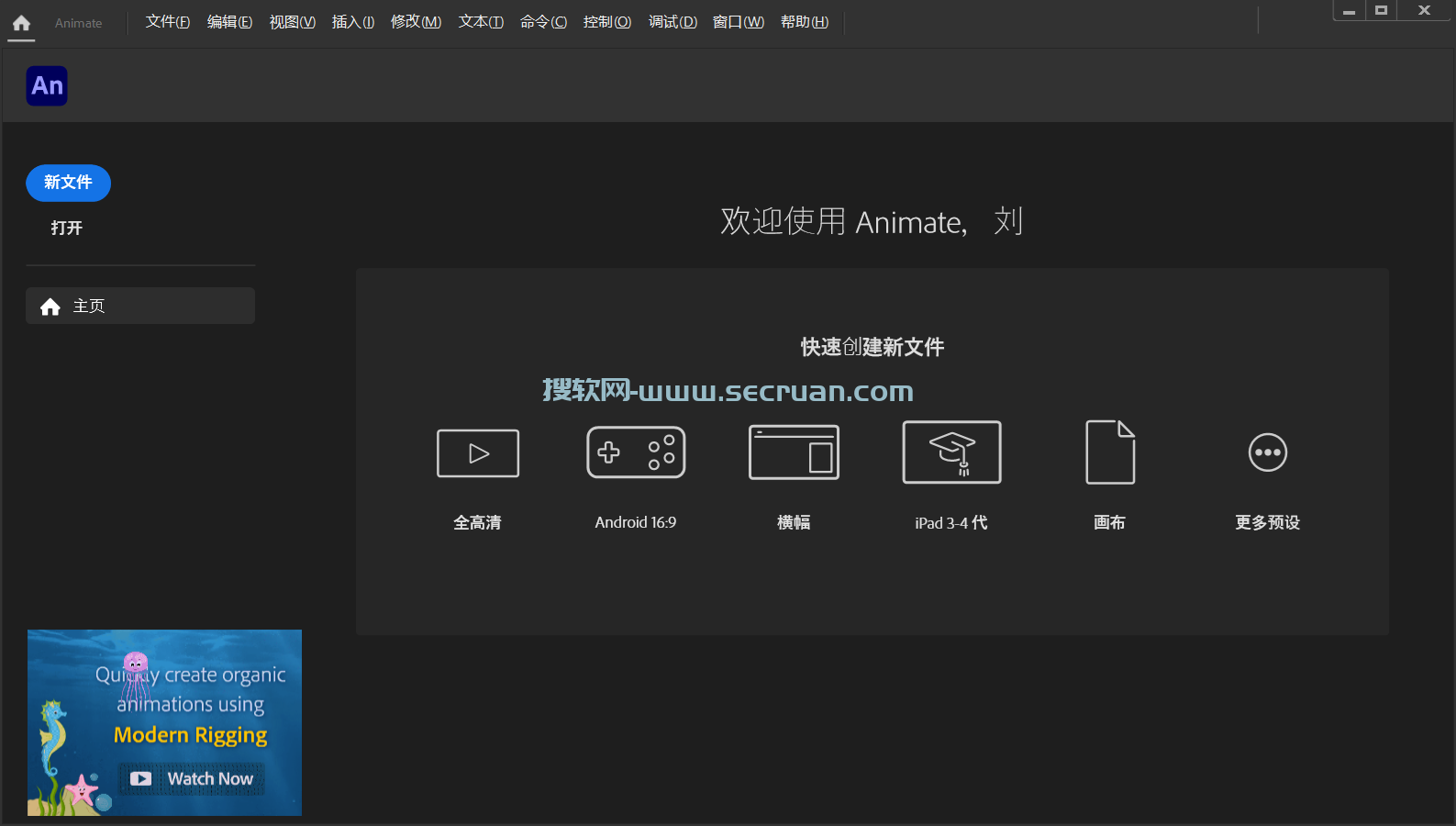Select the Canvas (画布) document icon
1456x826 pixels.
pos(1110,452)
